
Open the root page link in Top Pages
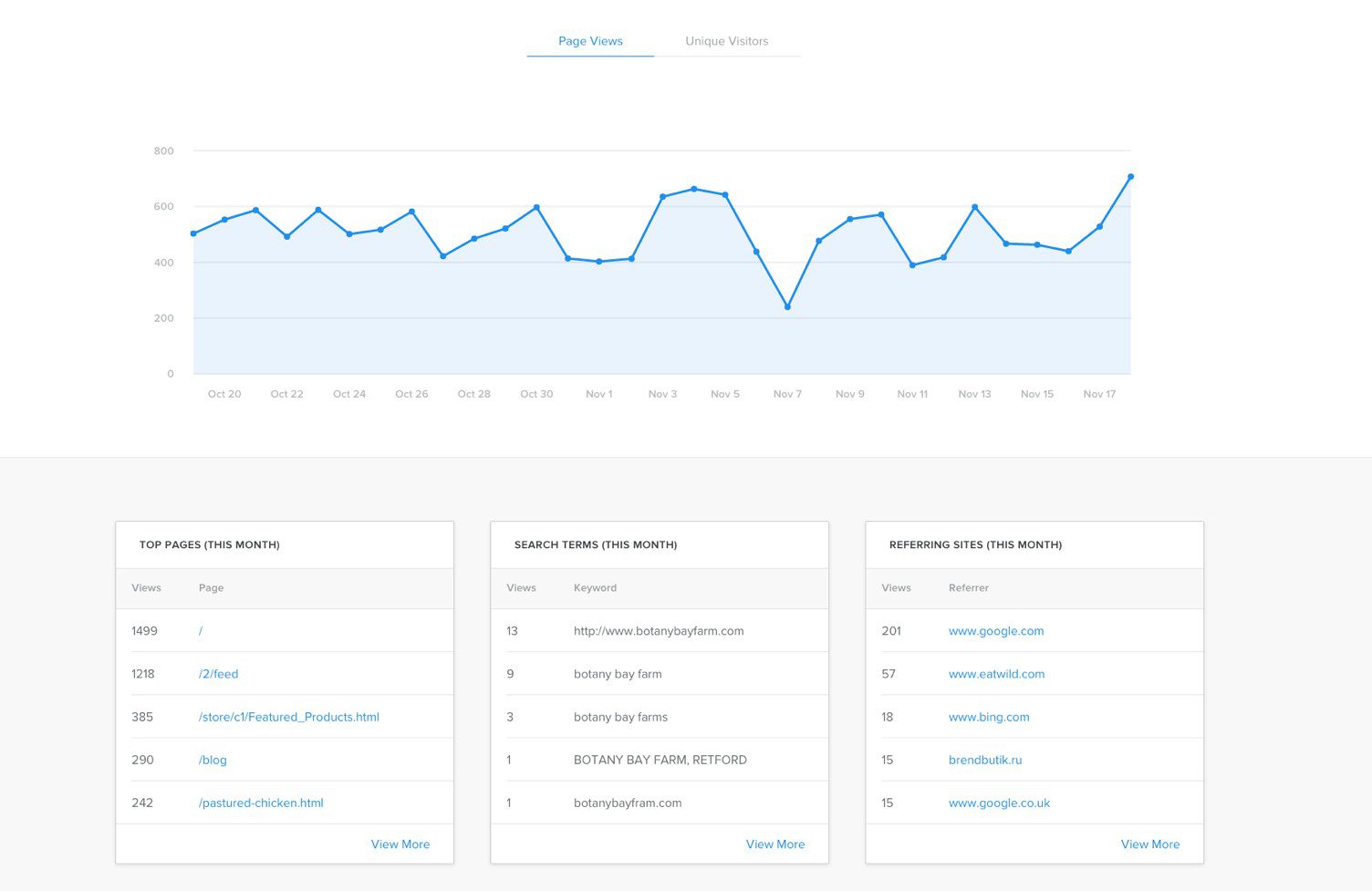click(200, 630)
